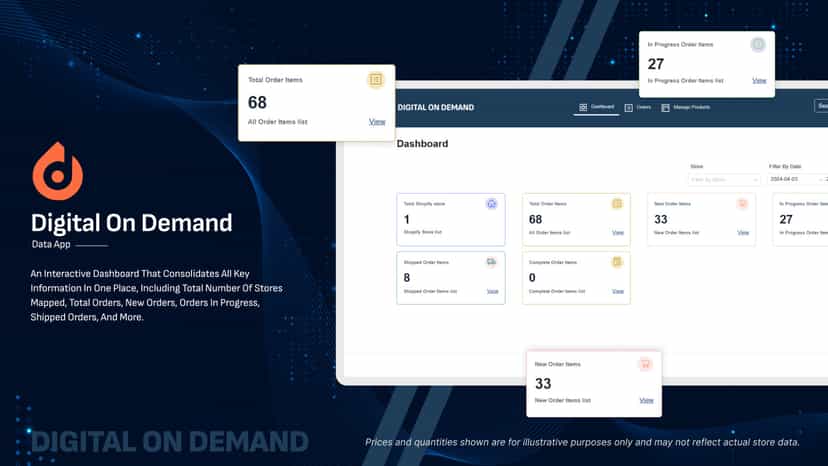This screenshot has height=466, width=828.
Task: Click the Total Shopify store card icon
Action: (491, 204)
